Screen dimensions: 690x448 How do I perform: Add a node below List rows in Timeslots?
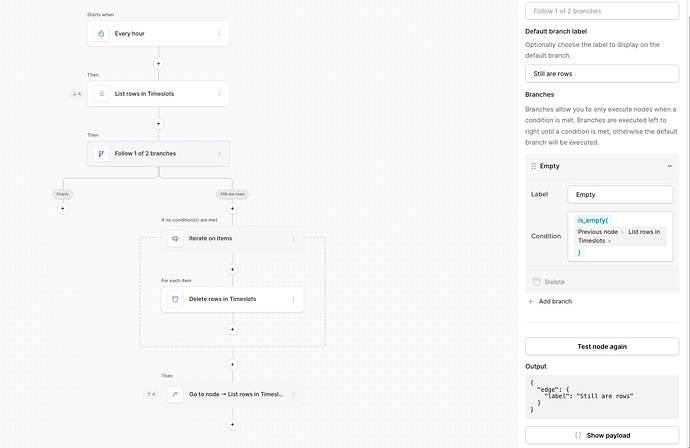158,124
